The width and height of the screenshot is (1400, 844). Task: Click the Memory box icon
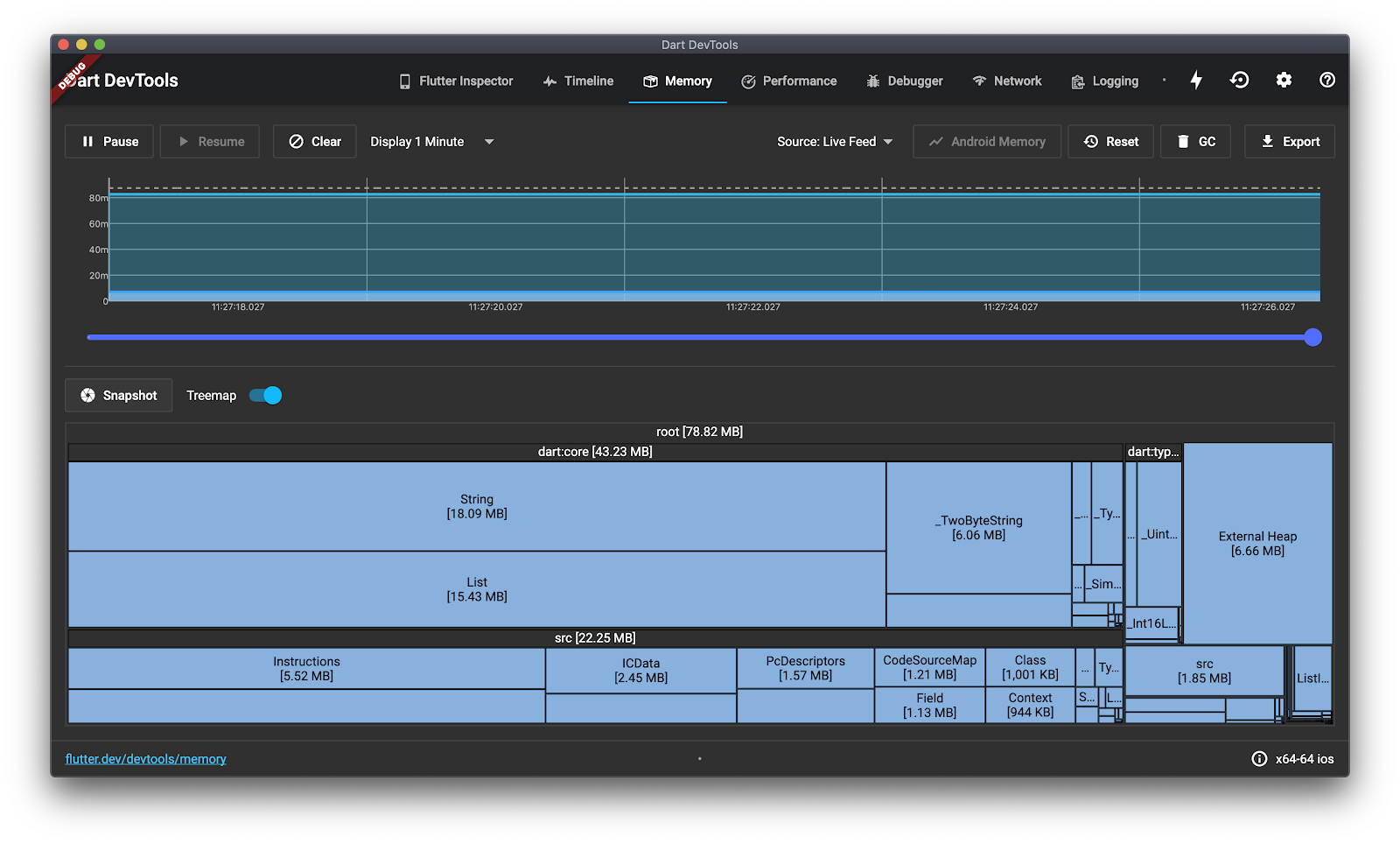click(x=650, y=81)
